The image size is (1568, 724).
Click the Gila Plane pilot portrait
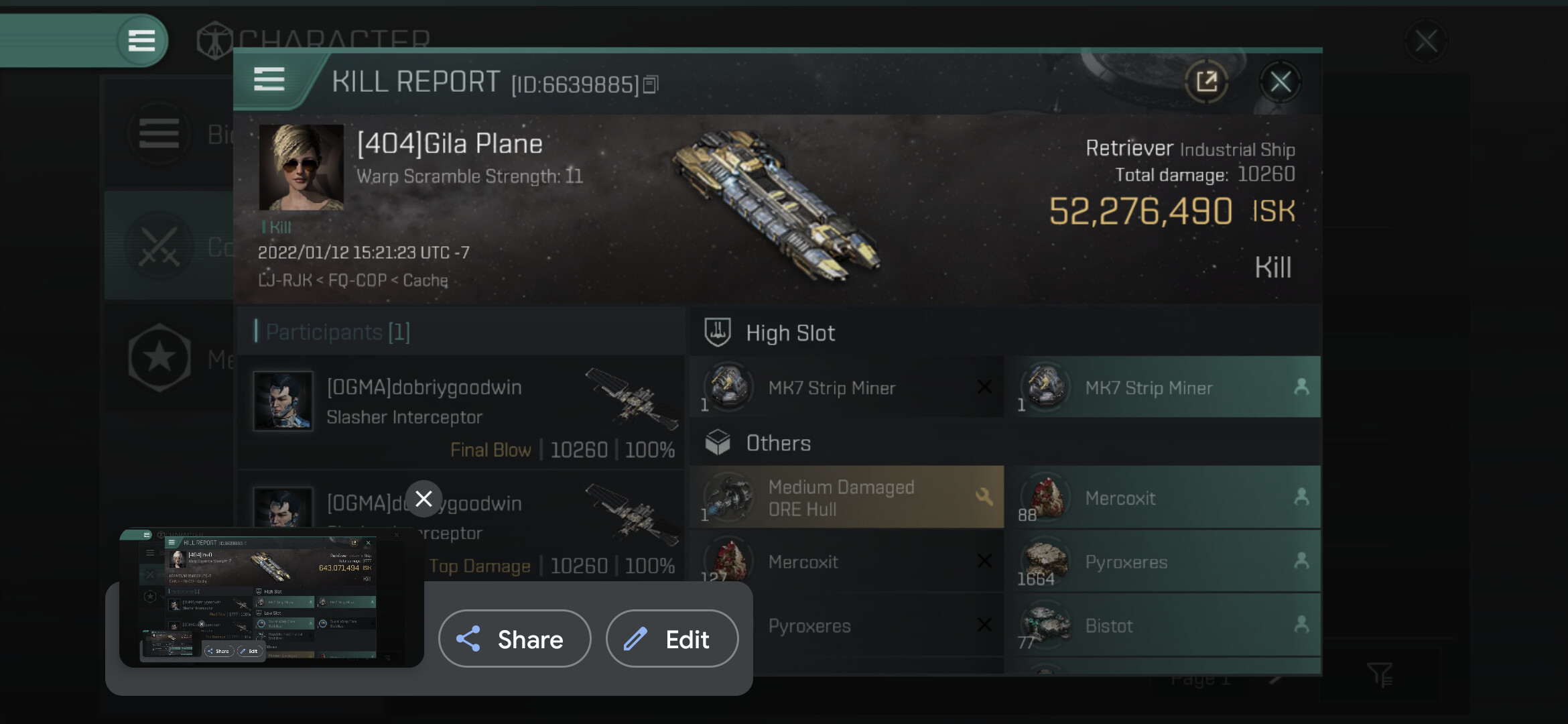click(302, 167)
